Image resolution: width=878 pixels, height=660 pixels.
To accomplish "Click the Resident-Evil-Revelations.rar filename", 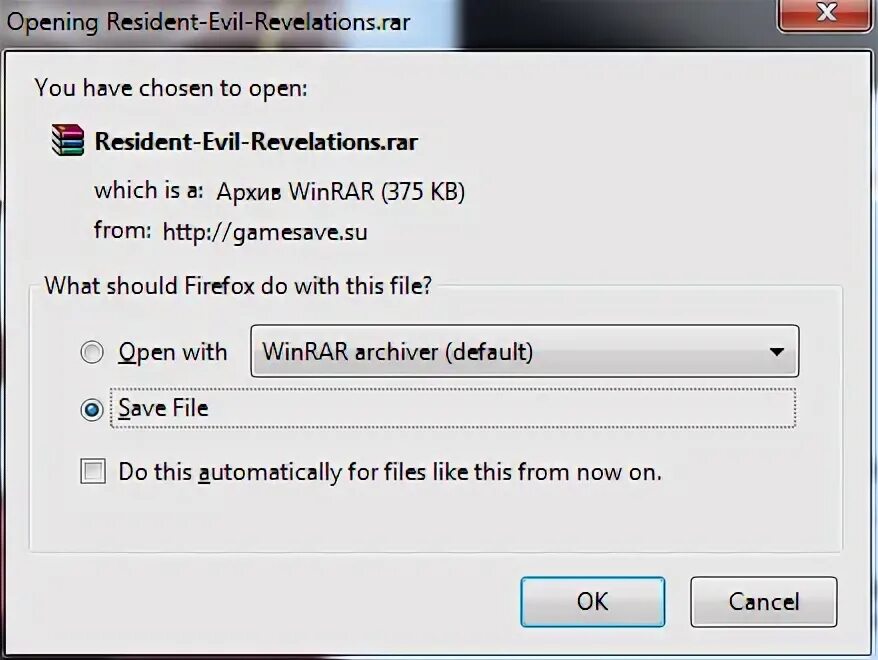I will point(256,142).
